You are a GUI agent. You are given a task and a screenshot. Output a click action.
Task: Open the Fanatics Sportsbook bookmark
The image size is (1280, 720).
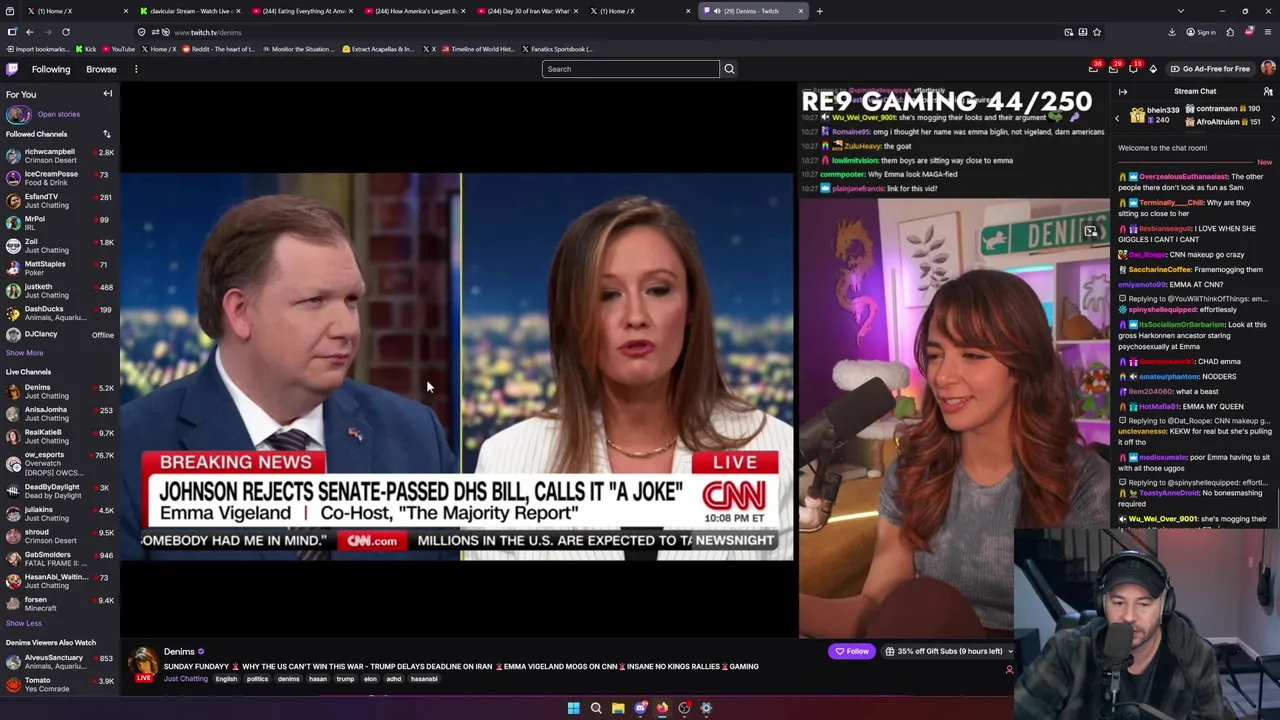click(x=557, y=49)
